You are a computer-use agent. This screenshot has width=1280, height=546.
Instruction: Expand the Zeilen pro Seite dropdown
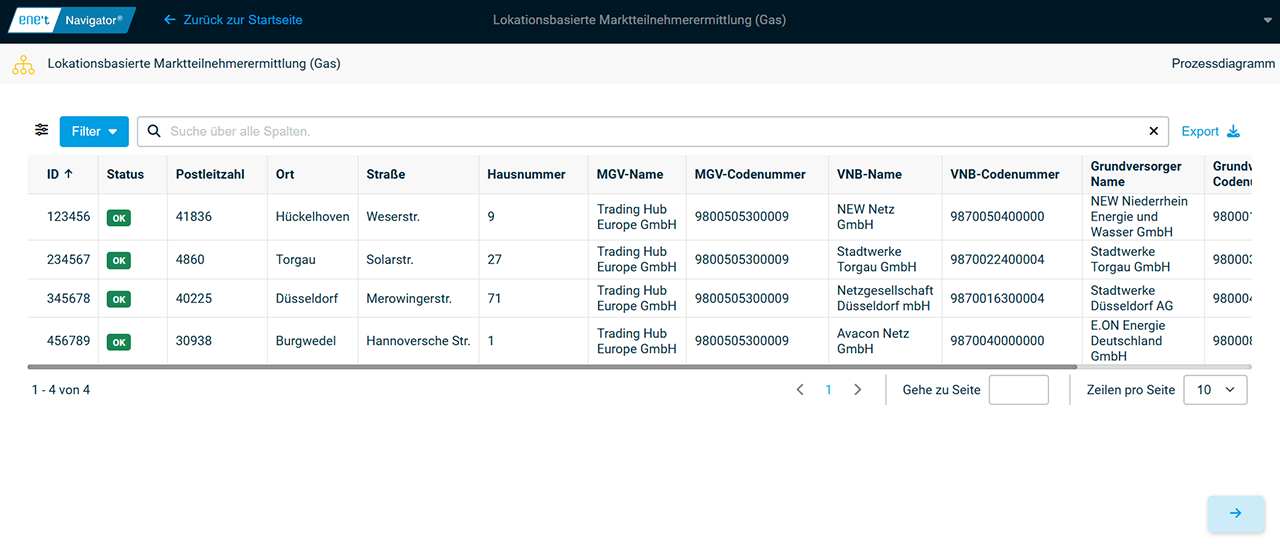point(1215,390)
